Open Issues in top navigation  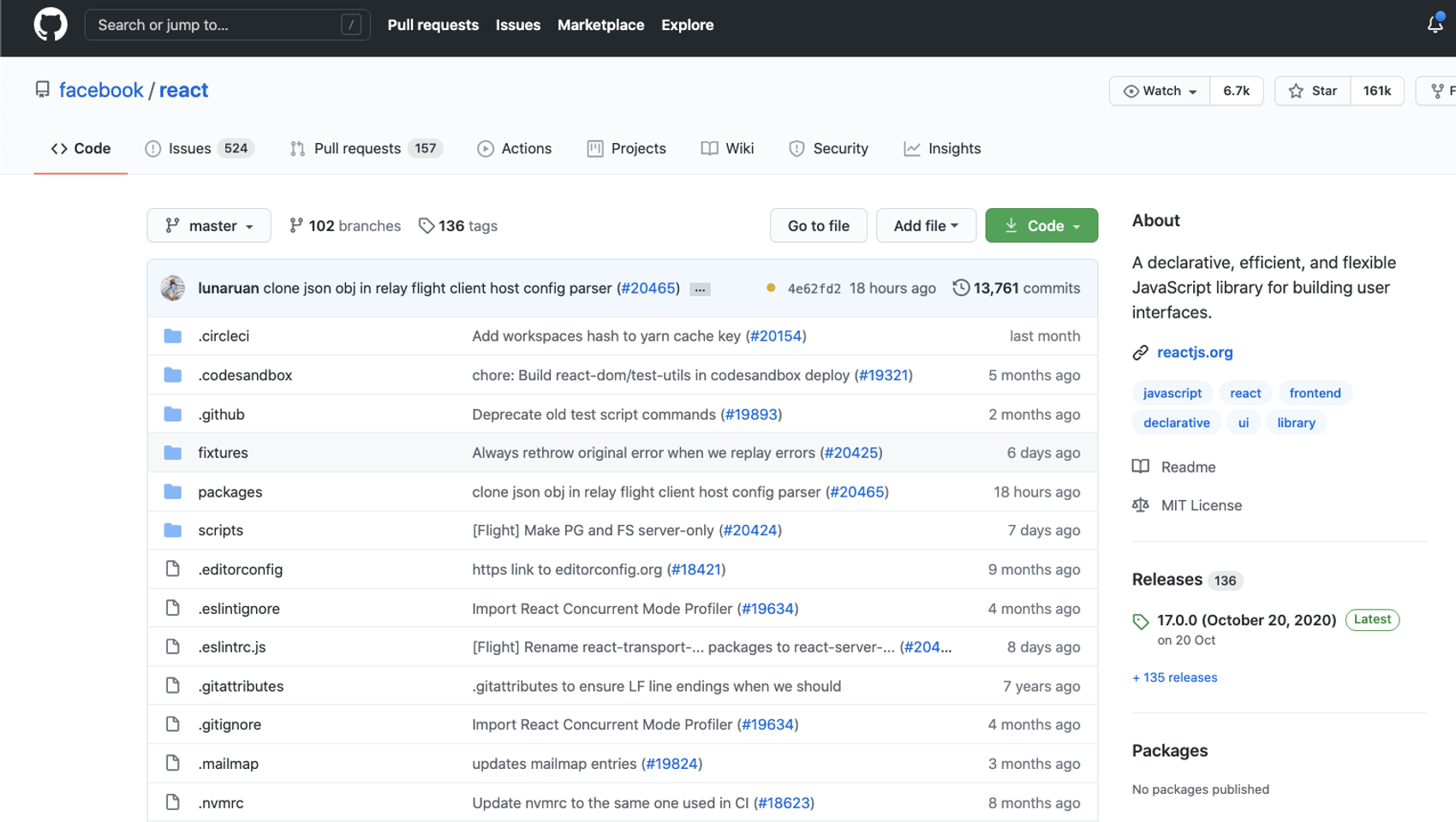coord(518,25)
